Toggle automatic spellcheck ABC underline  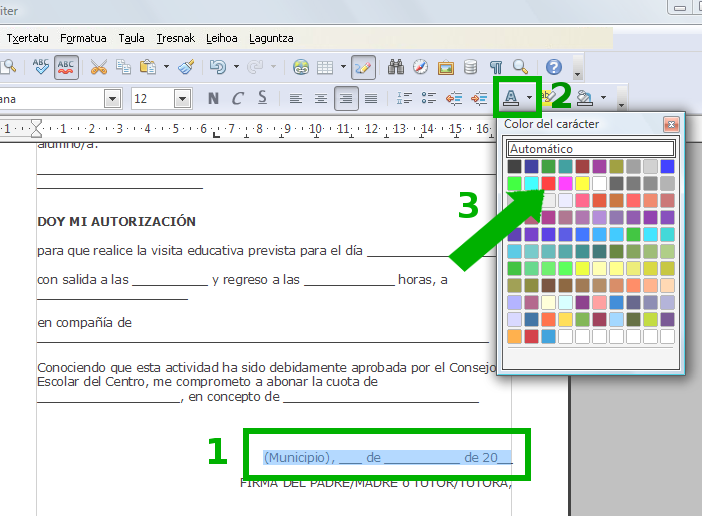(66, 68)
